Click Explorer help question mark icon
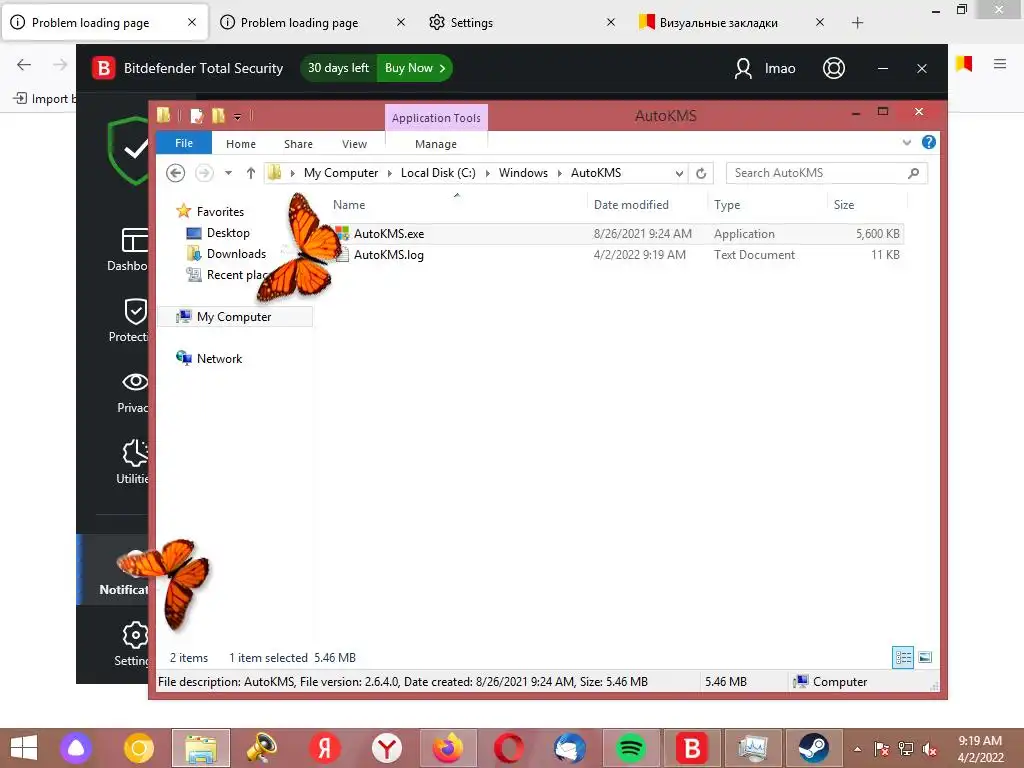This screenshot has height=768, width=1024. (x=929, y=142)
